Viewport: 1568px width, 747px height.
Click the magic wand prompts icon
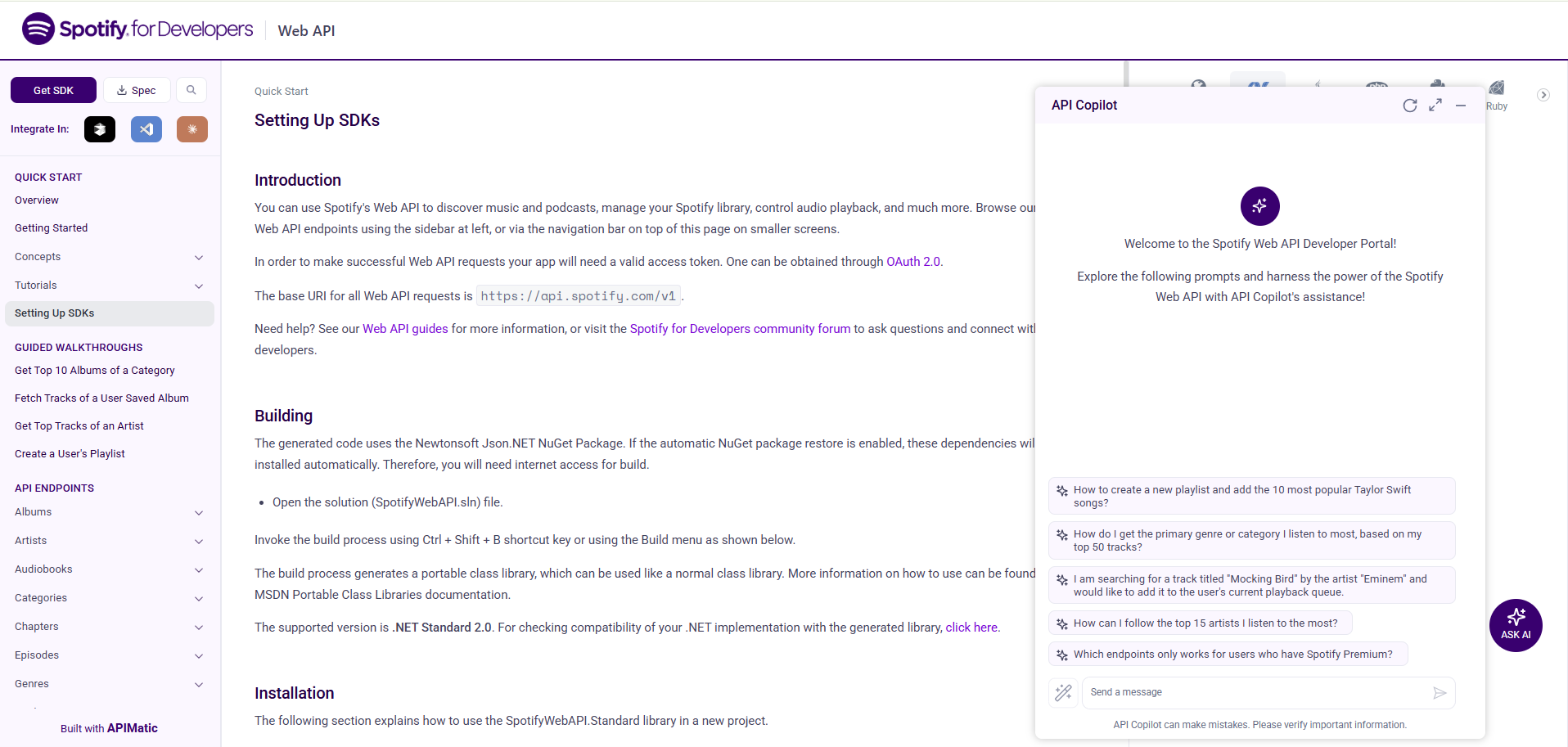pos(1063,693)
